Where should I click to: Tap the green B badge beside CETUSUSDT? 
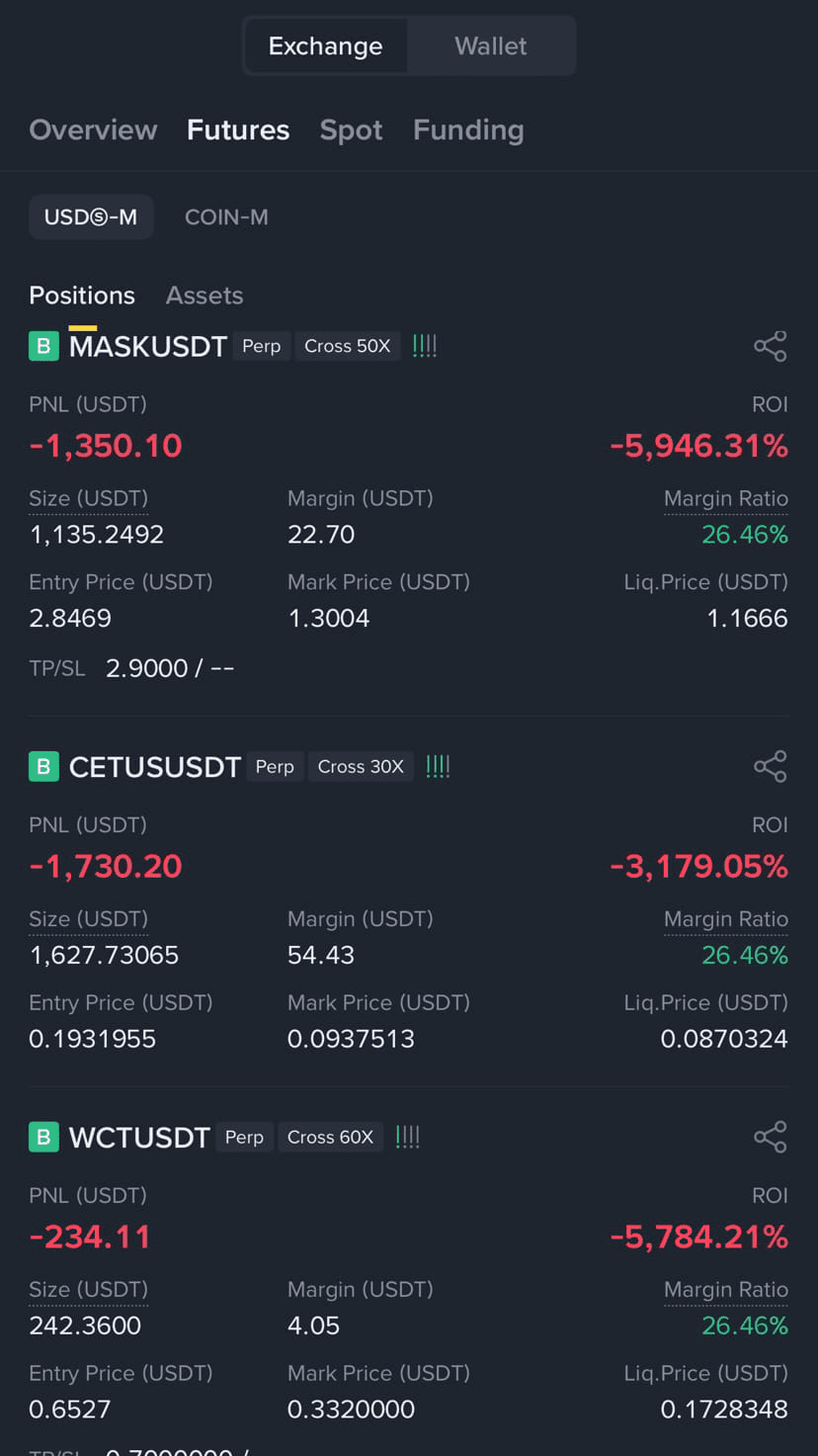(x=43, y=766)
